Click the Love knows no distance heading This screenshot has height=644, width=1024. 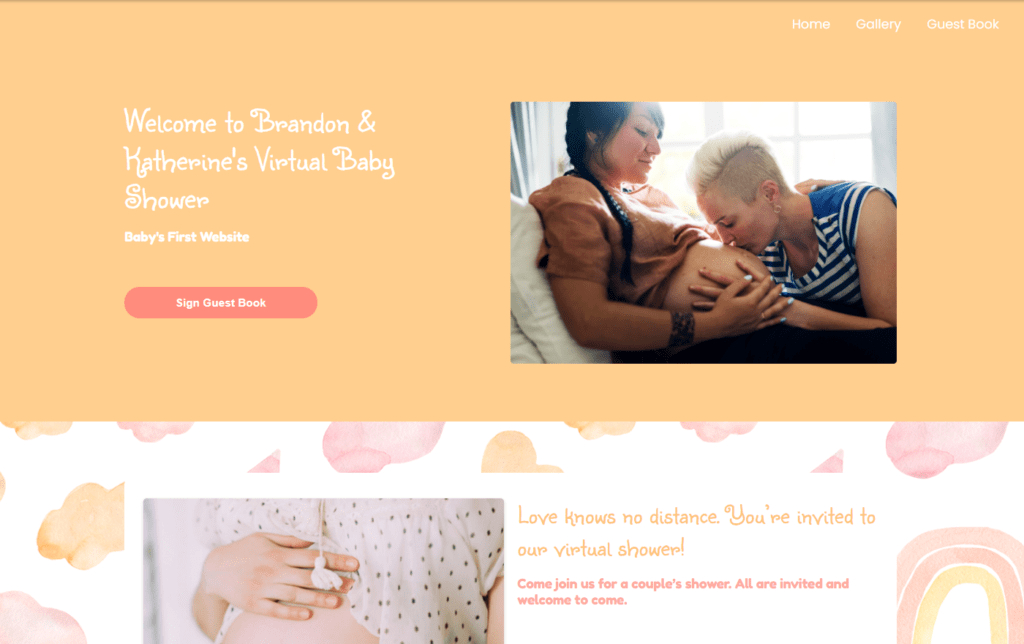(x=696, y=532)
